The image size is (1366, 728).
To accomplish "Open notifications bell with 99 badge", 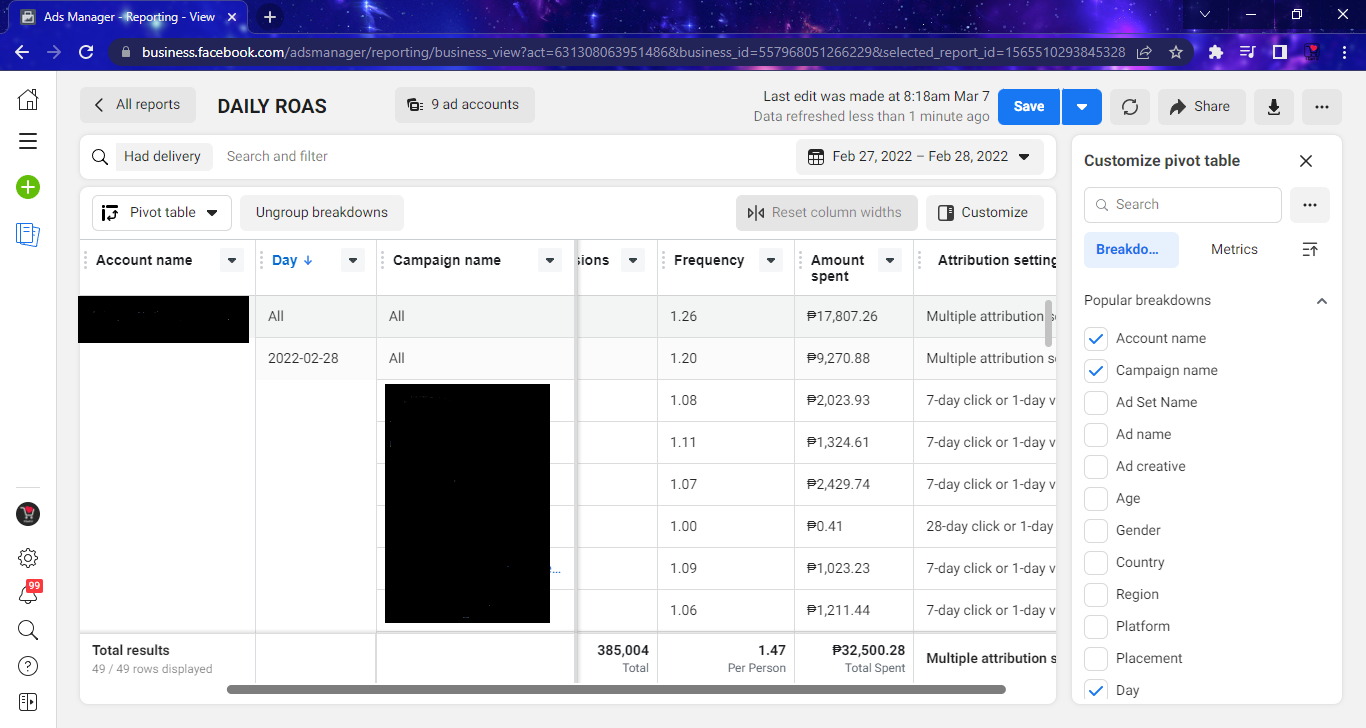I will pos(28,594).
